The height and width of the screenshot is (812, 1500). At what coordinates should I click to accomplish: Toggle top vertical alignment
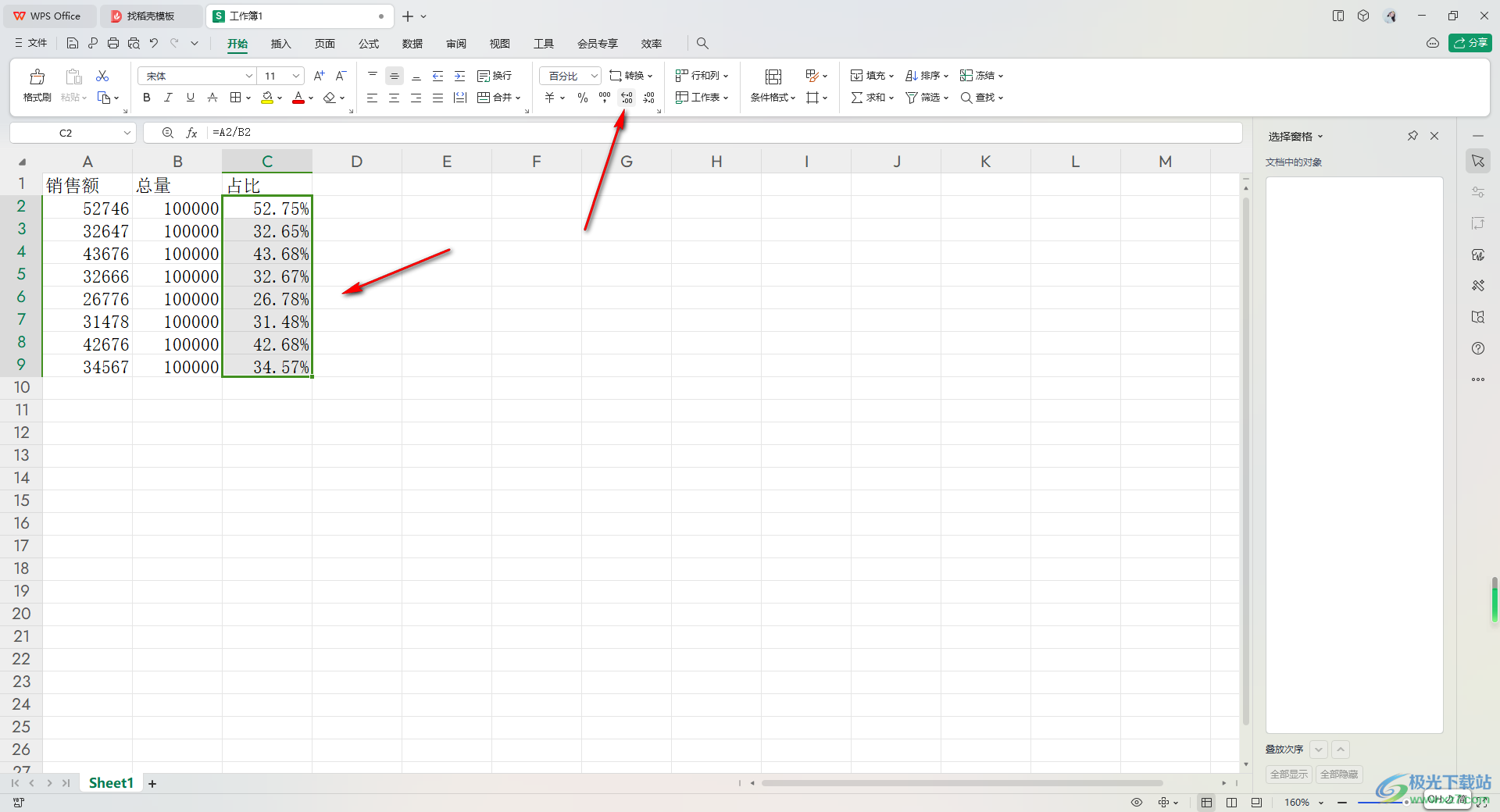click(x=373, y=76)
